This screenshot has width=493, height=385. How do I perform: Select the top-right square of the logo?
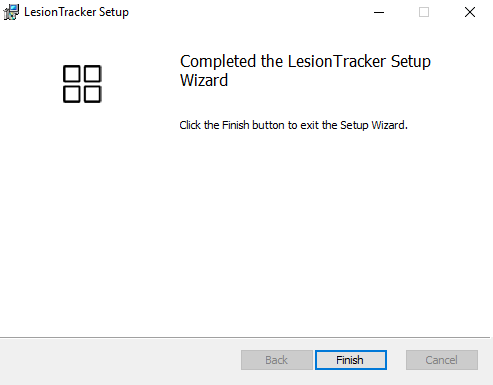point(92,74)
